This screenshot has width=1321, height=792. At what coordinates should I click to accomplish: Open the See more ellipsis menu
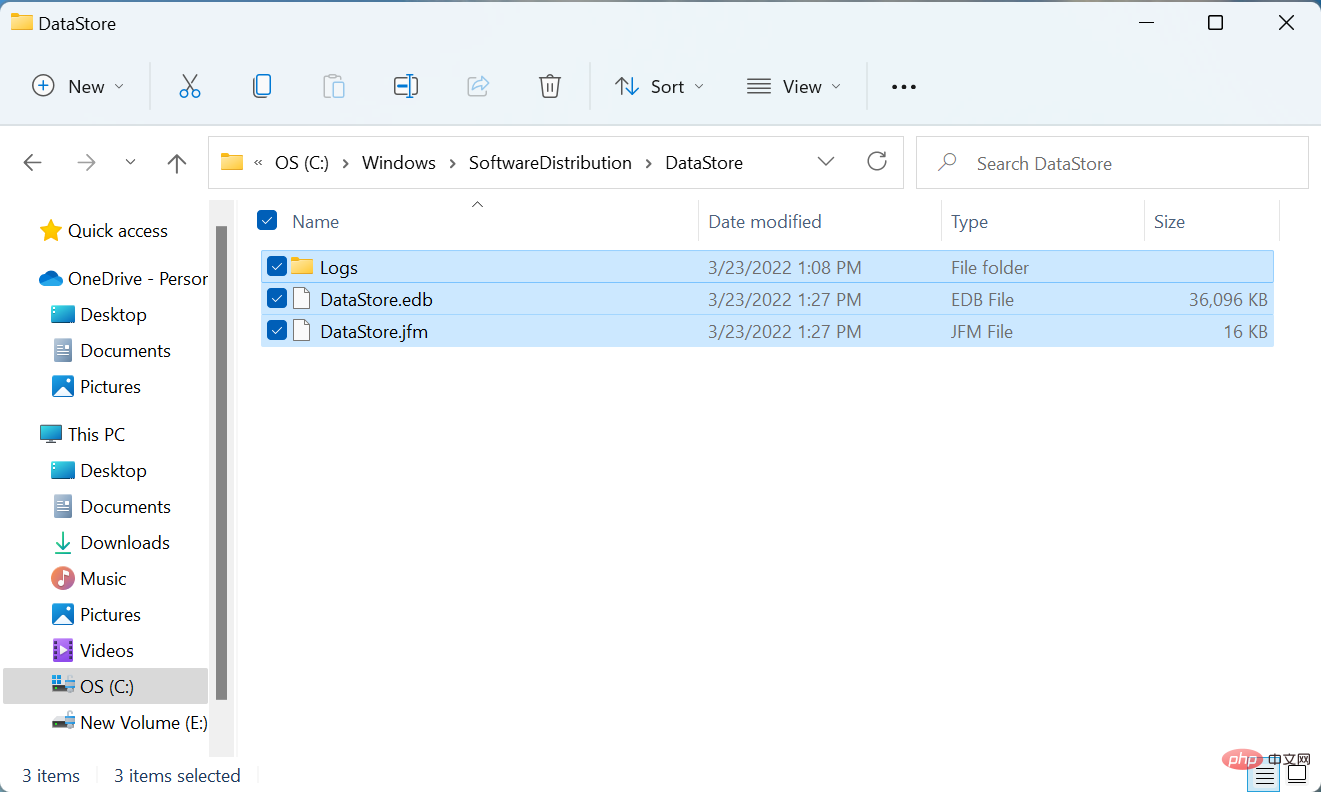coord(904,87)
